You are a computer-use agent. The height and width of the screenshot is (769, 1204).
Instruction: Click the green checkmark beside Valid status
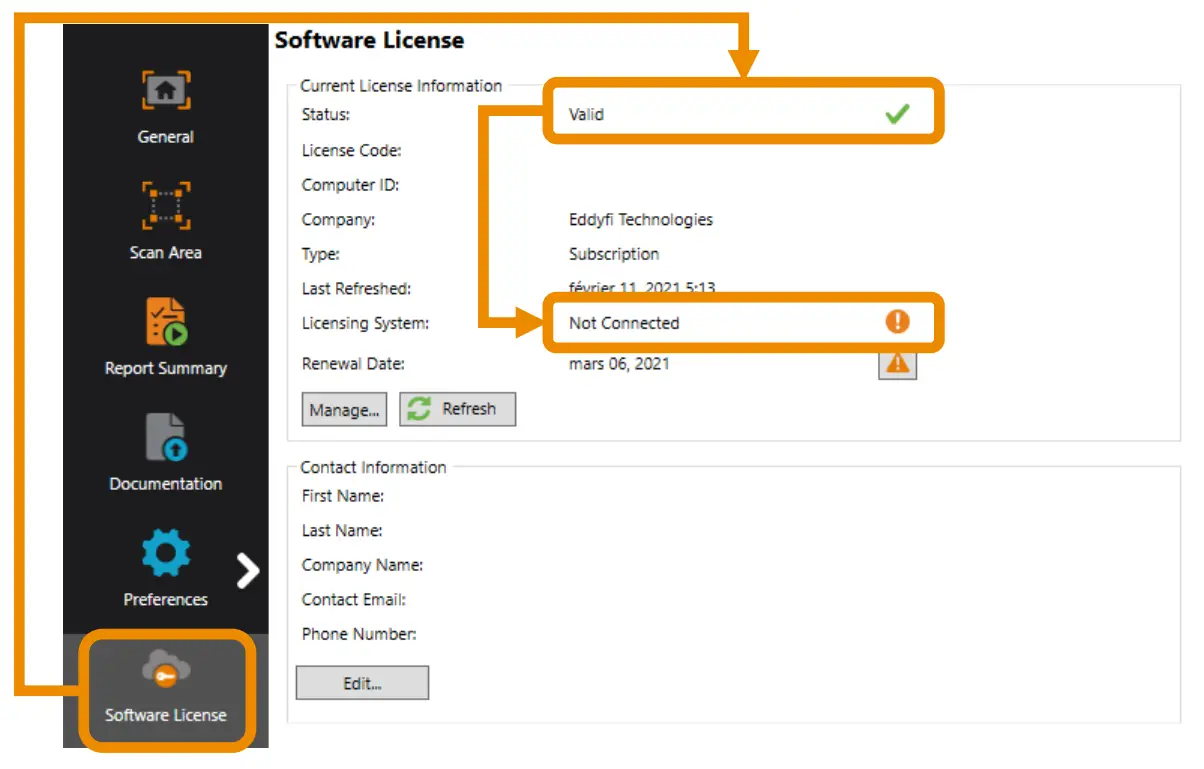coord(897,114)
